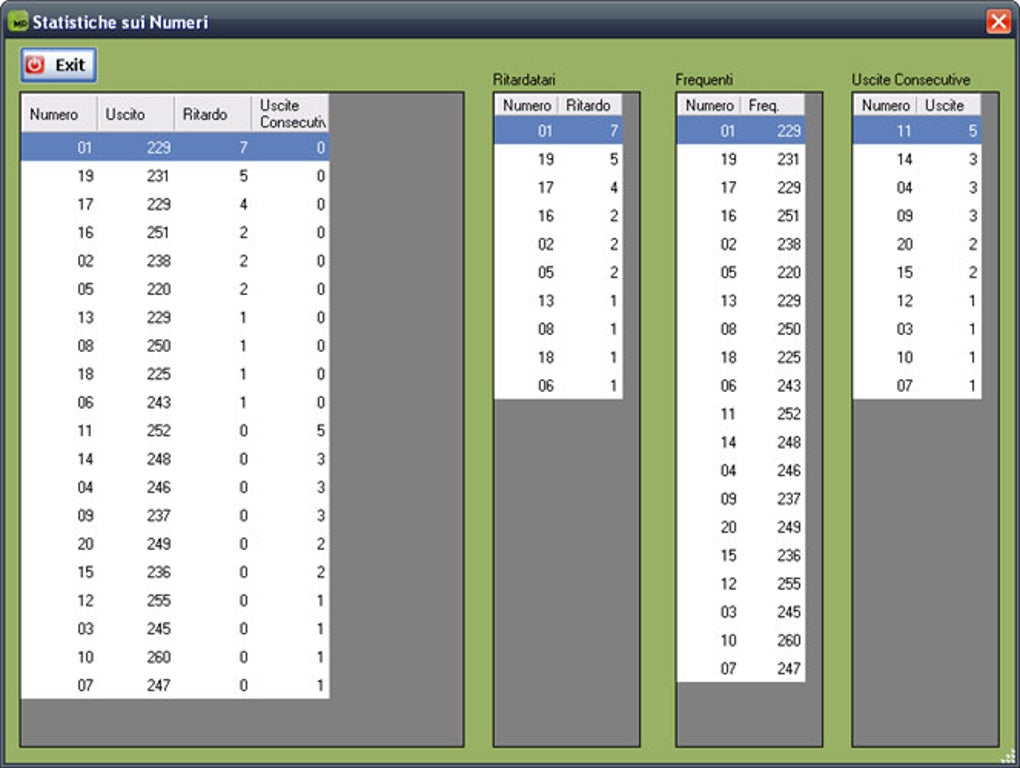Click the Exit button
Screen dimensions: 1020x768
(58, 64)
